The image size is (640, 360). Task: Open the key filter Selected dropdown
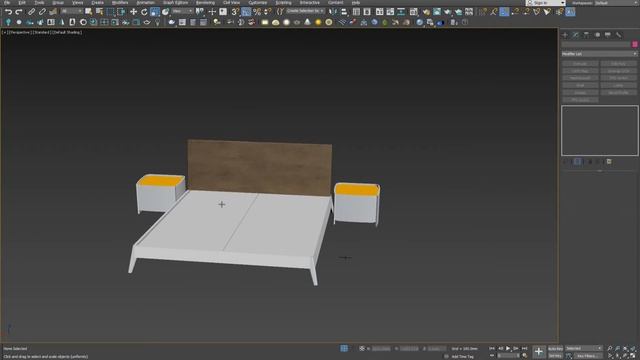584,348
